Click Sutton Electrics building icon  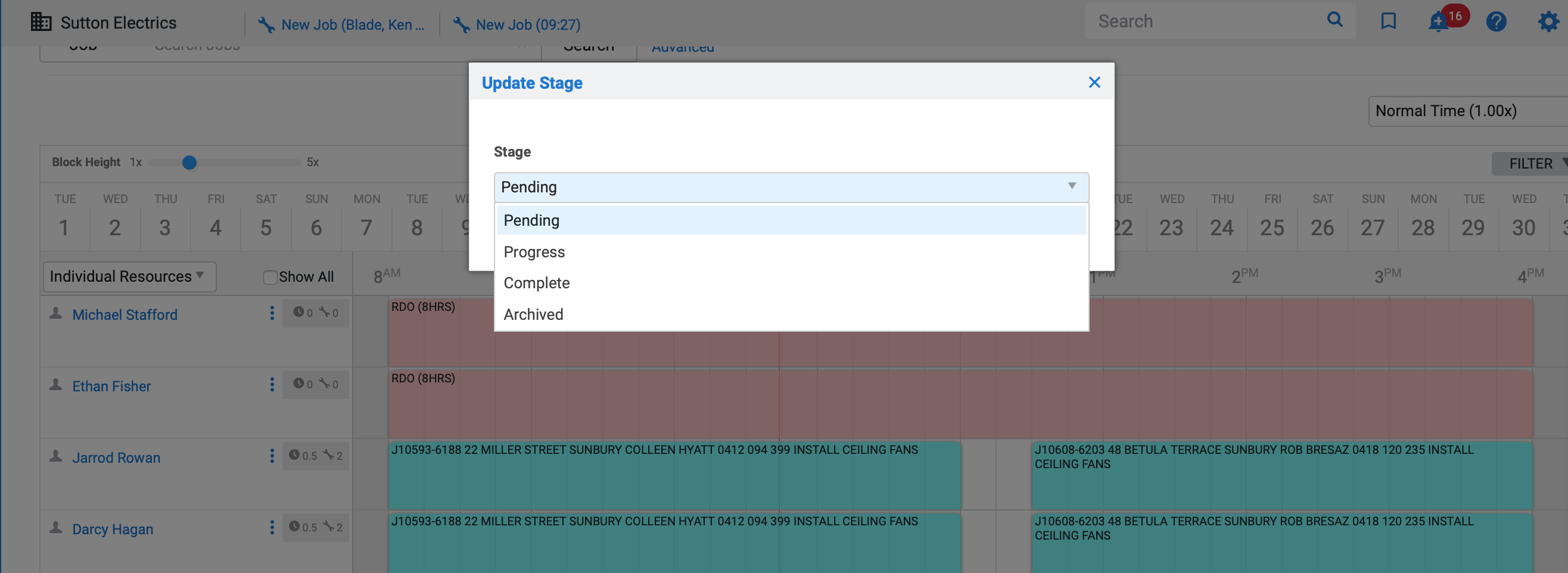(41, 22)
